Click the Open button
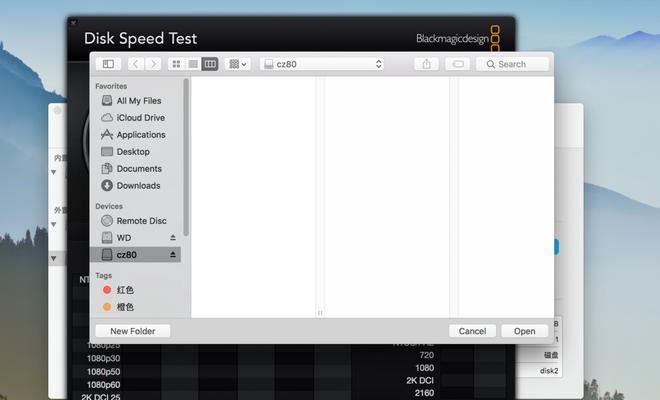Screen dimensions: 660x400 click(524, 331)
